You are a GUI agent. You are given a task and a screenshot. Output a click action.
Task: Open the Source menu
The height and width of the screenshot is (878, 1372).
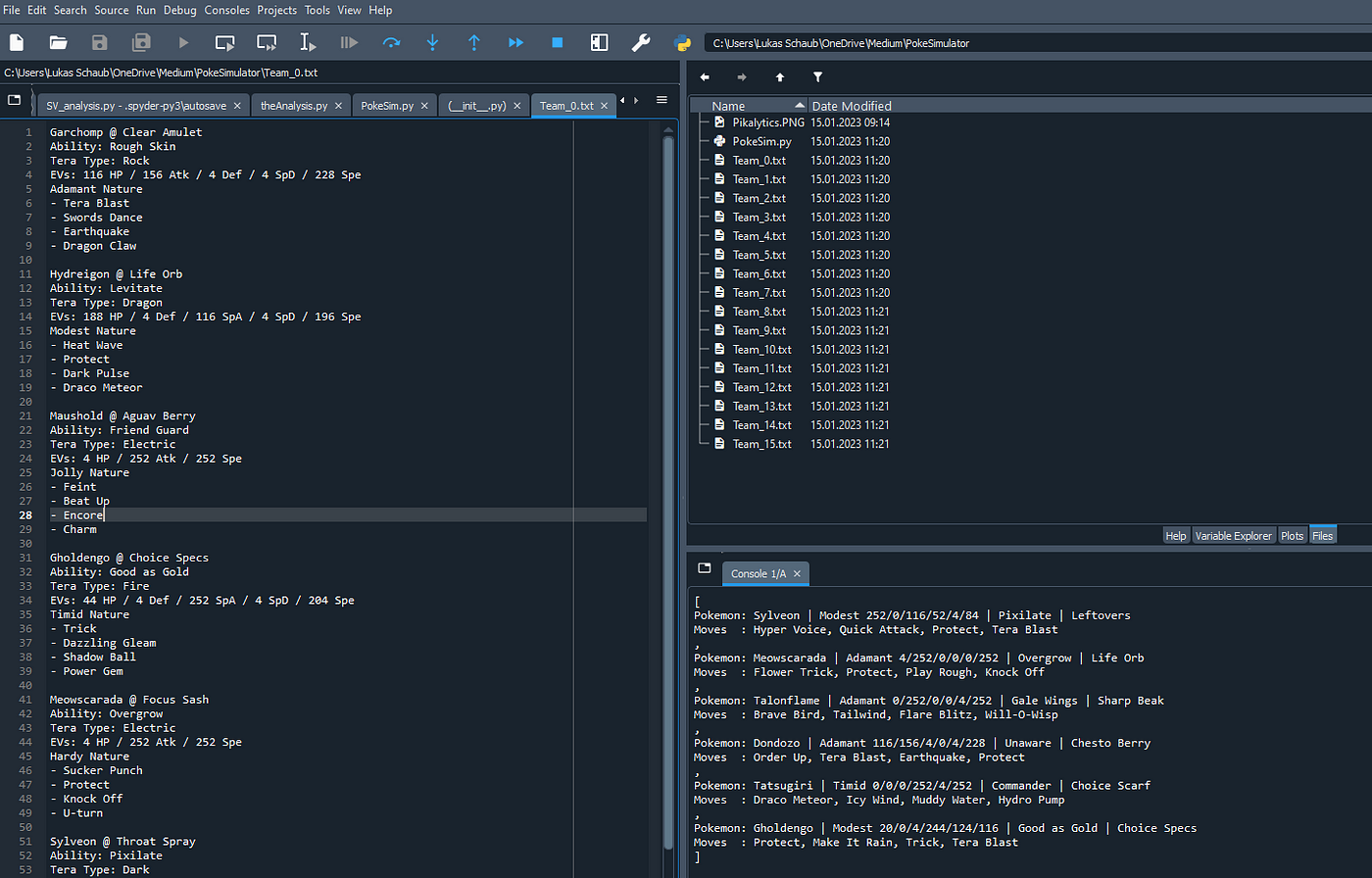click(111, 10)
